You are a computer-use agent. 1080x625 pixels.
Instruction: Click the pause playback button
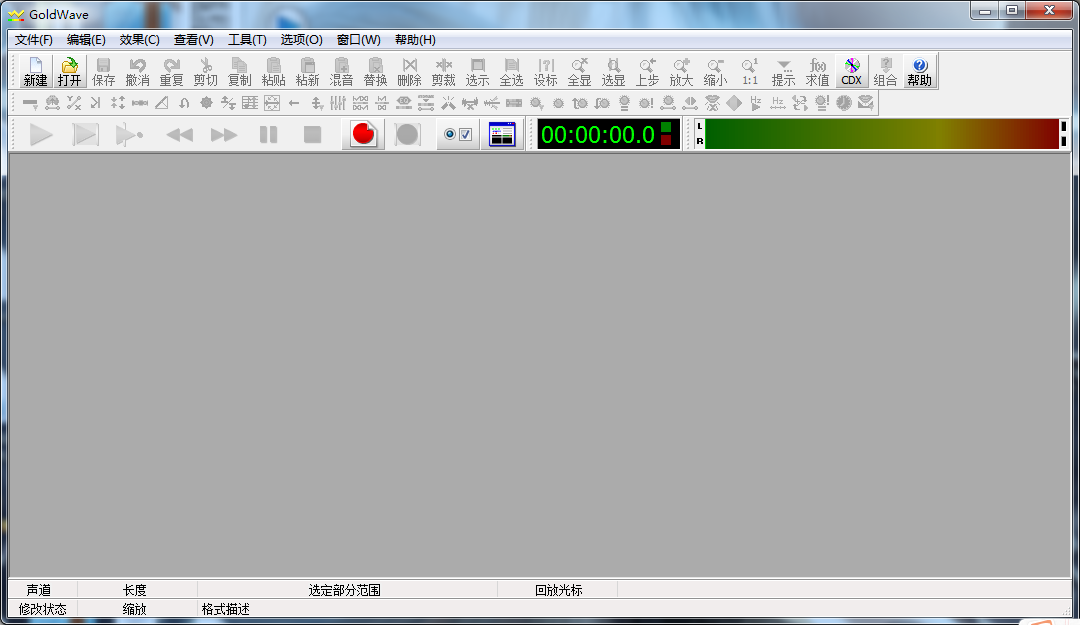coord(268,134)
